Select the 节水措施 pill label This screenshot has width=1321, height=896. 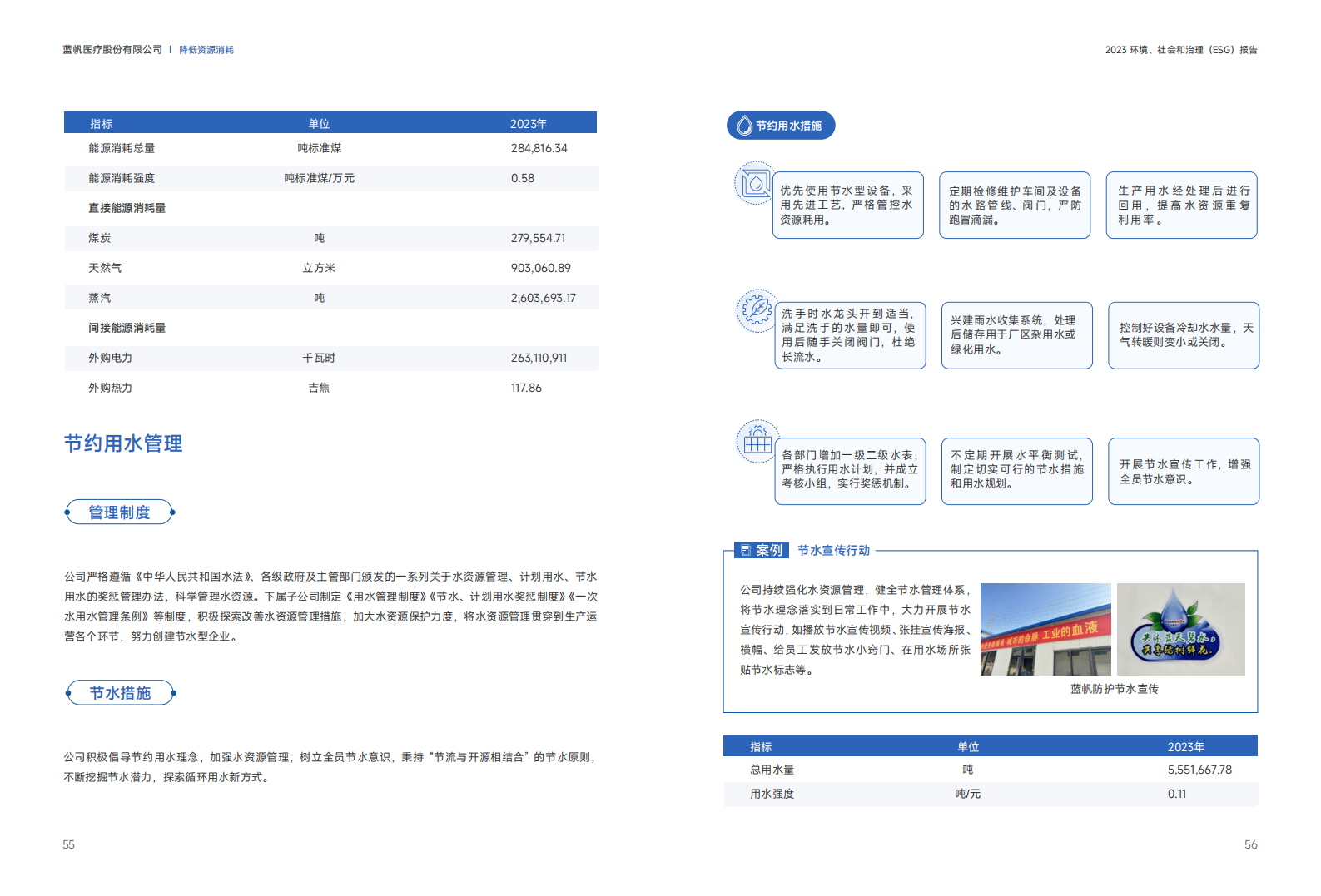(121, 693)
